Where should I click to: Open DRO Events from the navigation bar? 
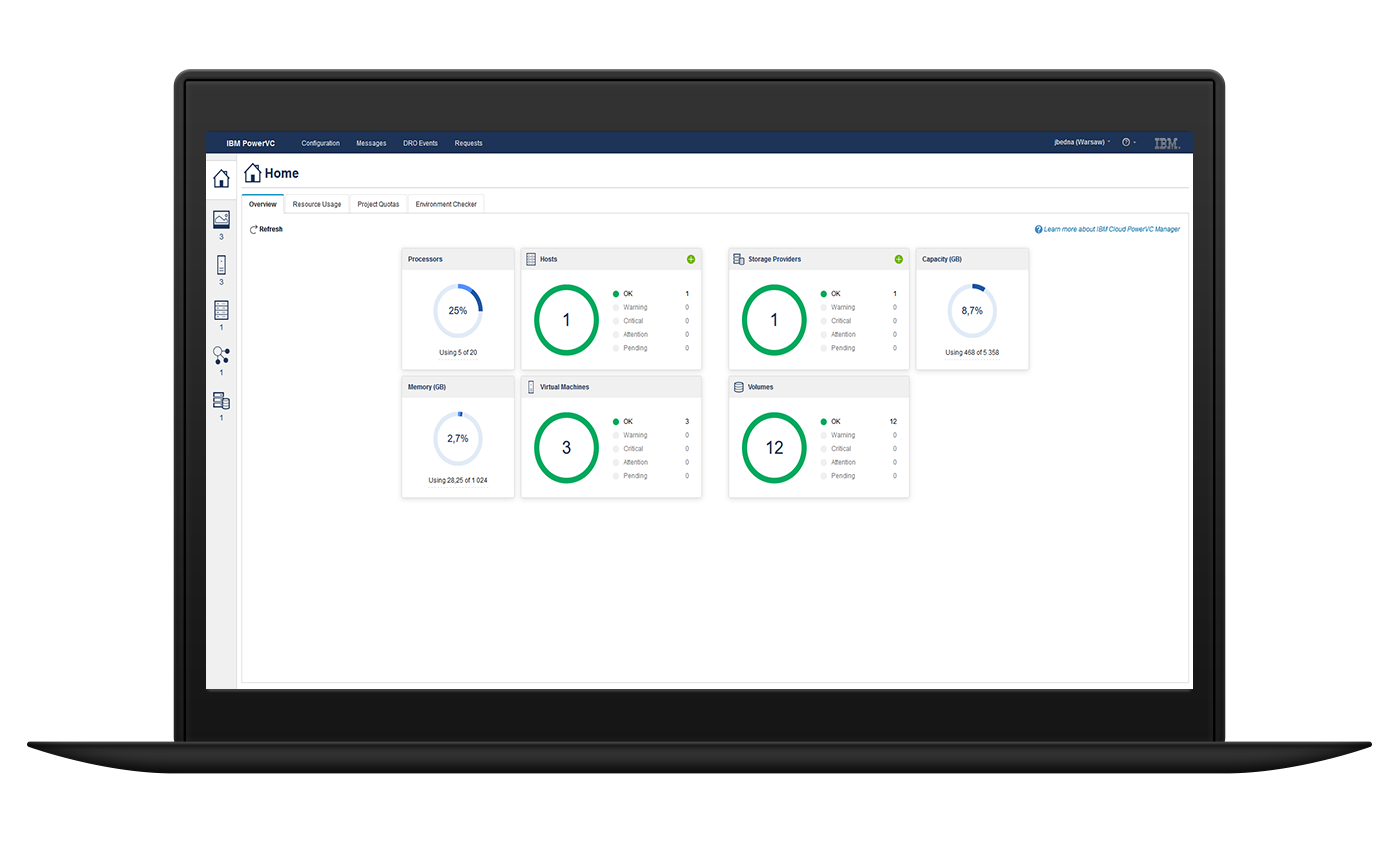(420, 142)
